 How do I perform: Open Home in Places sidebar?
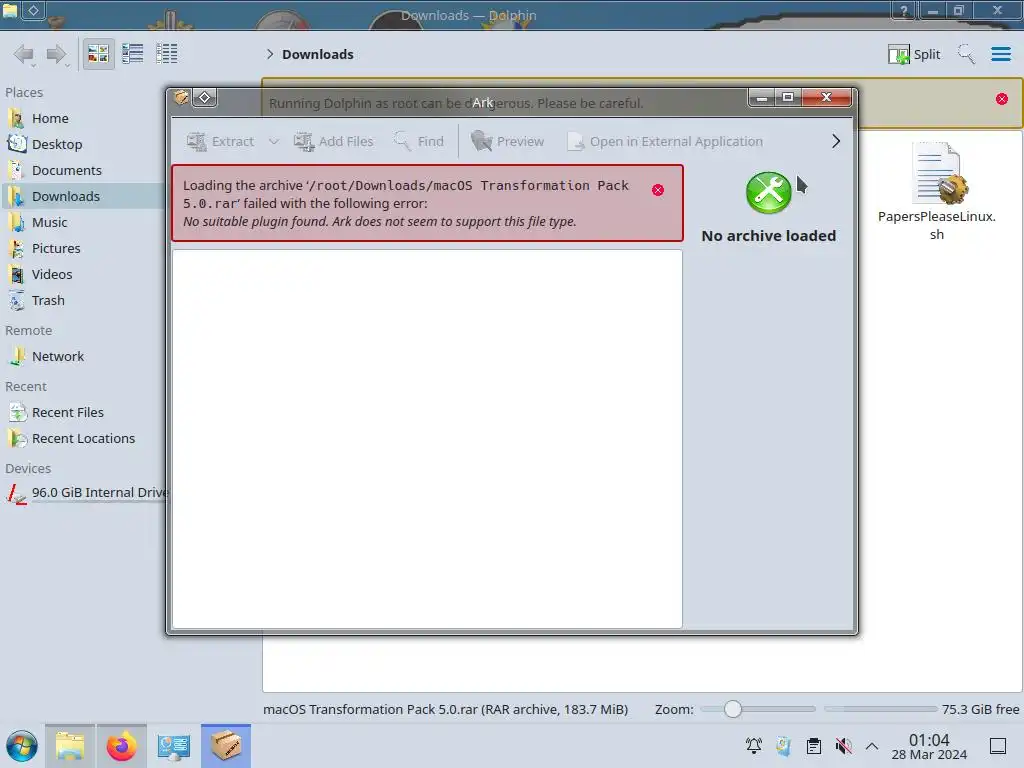coord(82,118)
